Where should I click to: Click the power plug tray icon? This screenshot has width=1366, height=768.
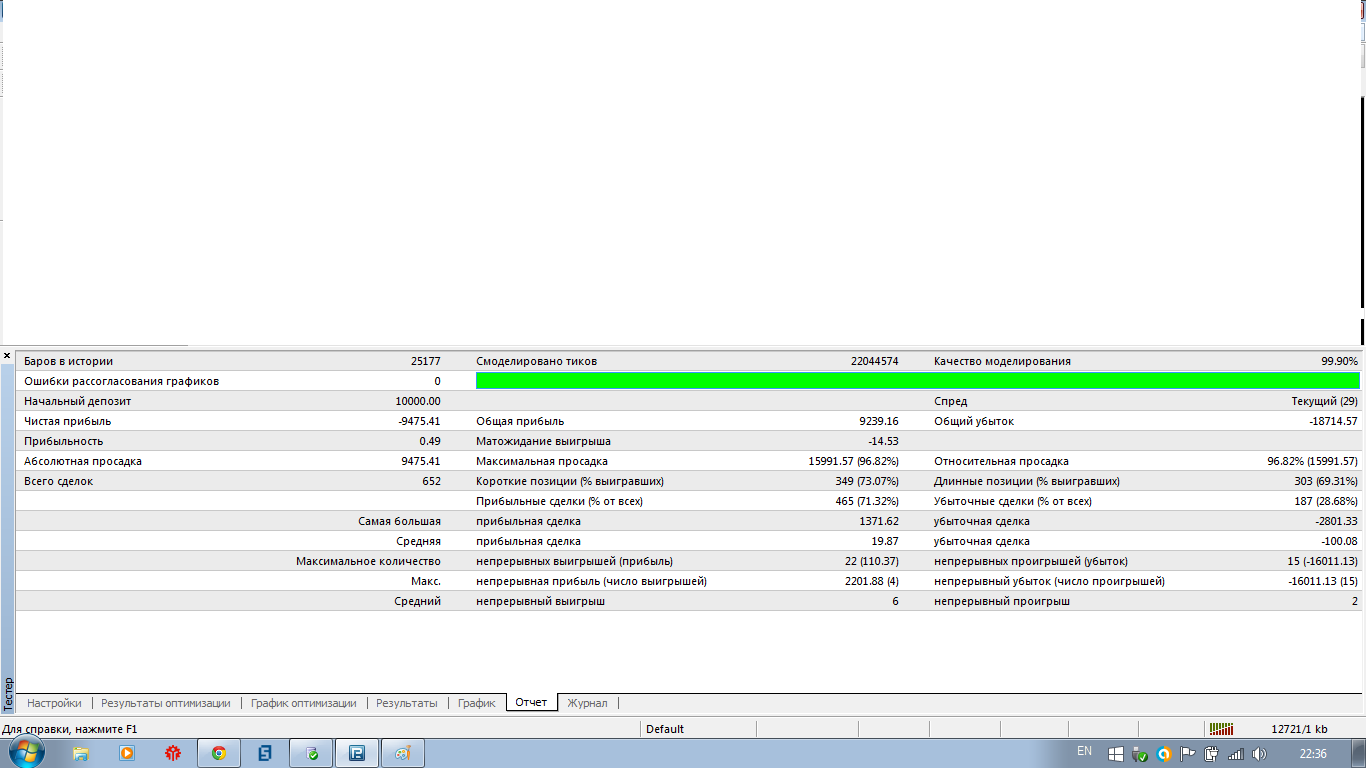[x=1212, y=754]
